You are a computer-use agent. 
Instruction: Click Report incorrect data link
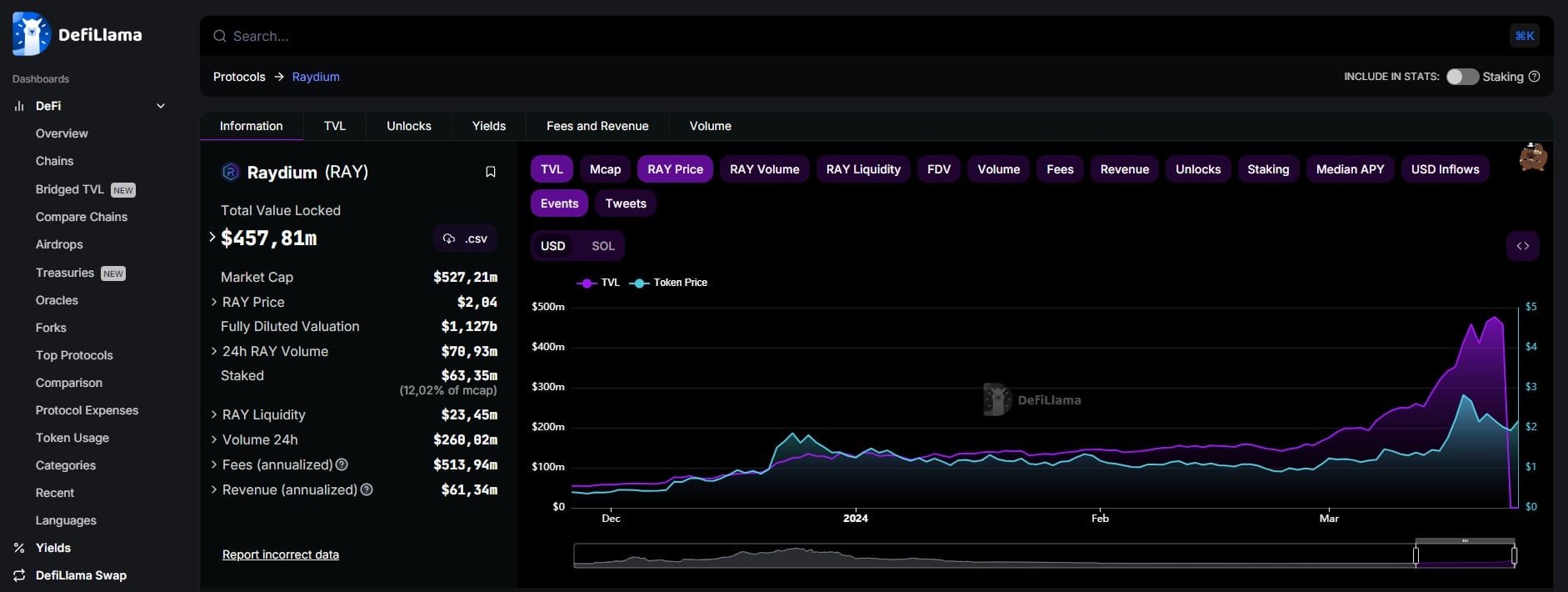280,554
